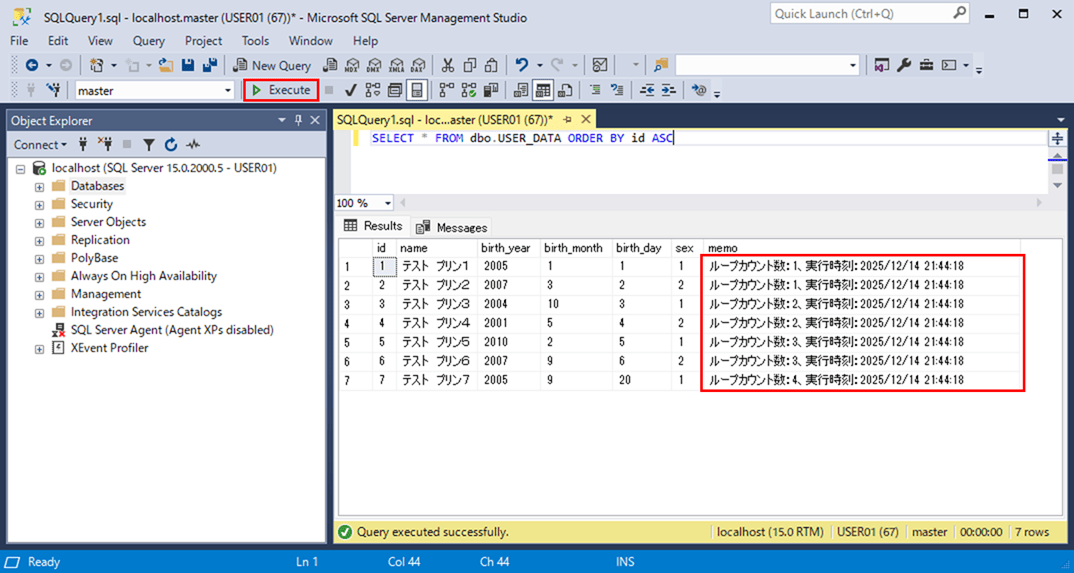Screen dimensions: 1074x573
Task: Click the Cut scissors icon
Action: click(x=447, y=65)
